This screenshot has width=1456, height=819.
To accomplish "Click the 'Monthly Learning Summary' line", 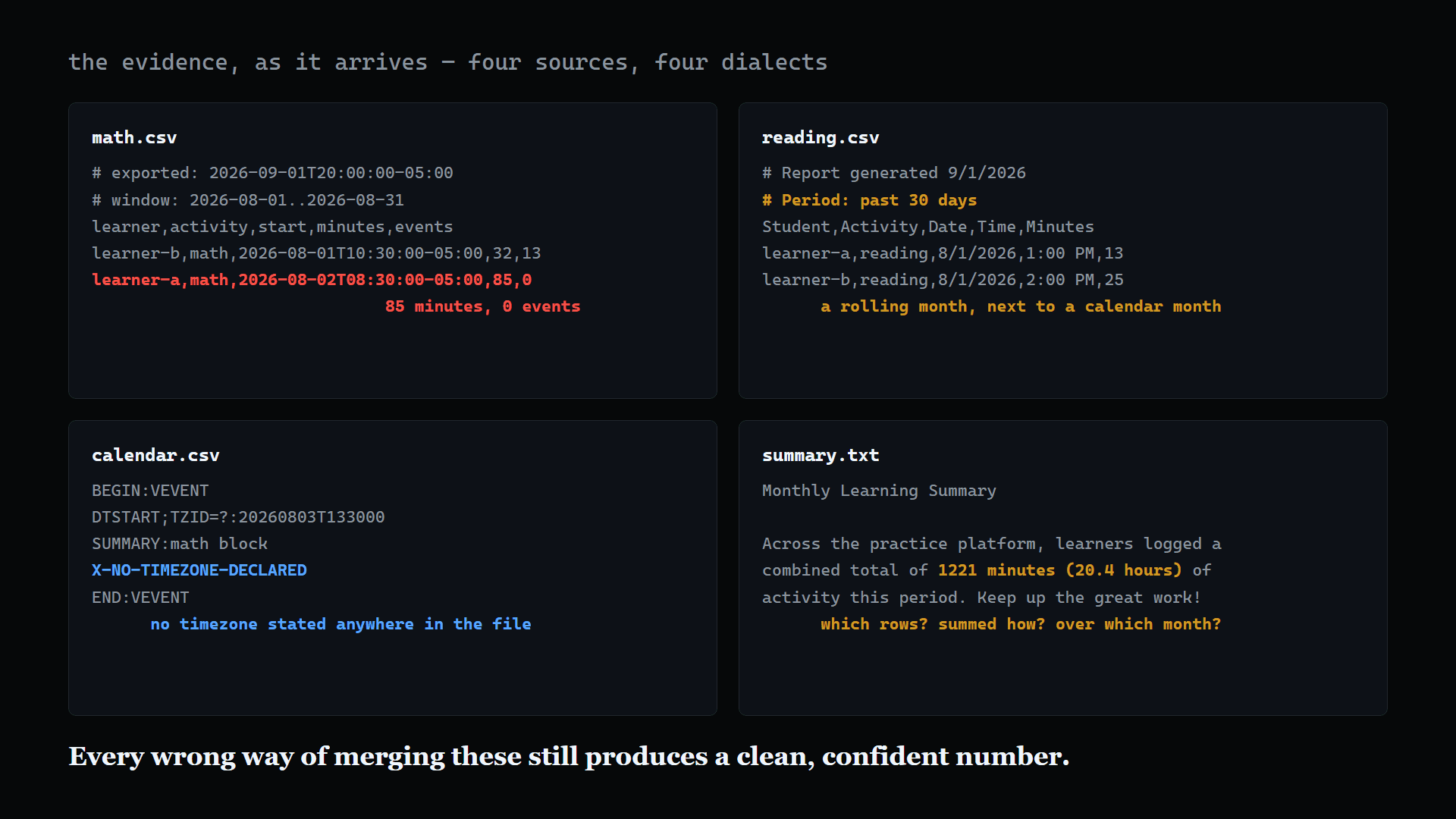I will 879,491.
